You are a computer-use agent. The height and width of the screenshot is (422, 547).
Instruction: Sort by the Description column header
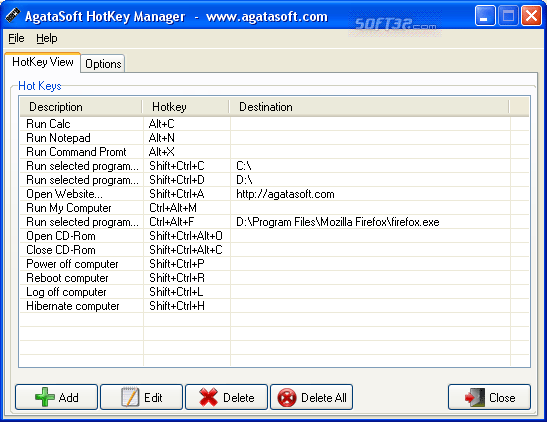point(81,107)
